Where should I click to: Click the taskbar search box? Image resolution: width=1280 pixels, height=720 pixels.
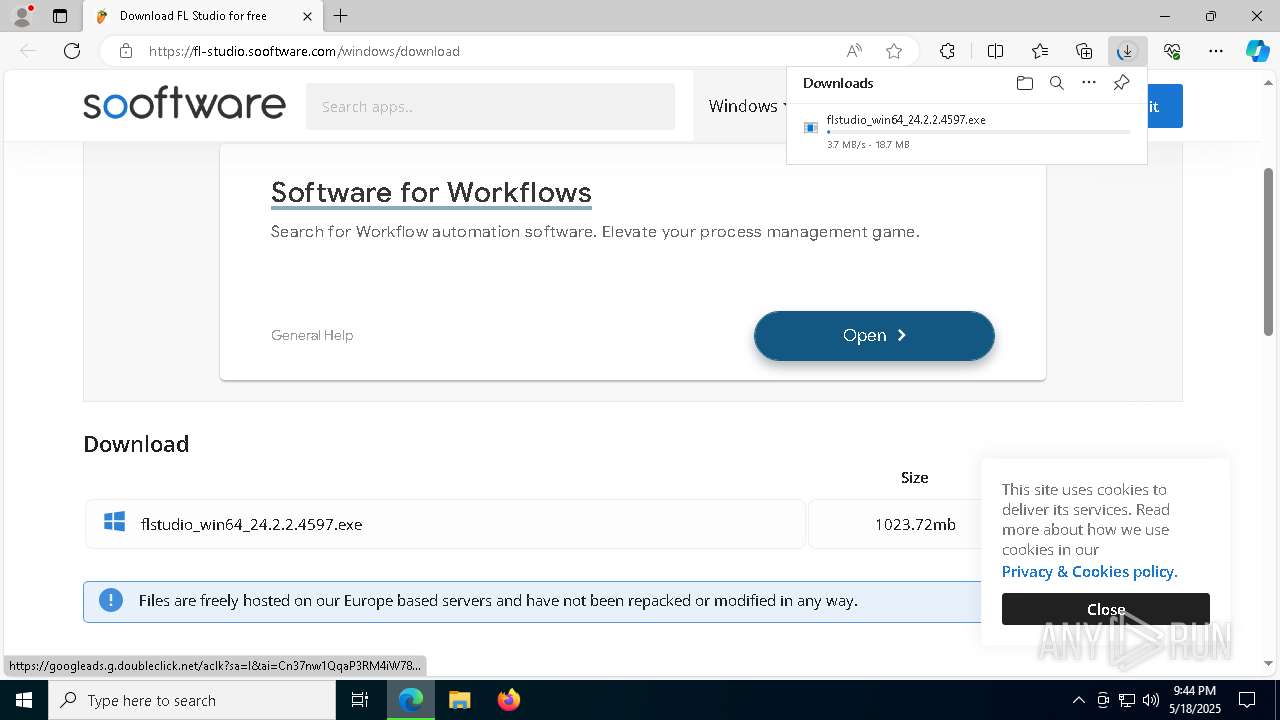click(192, 700)
